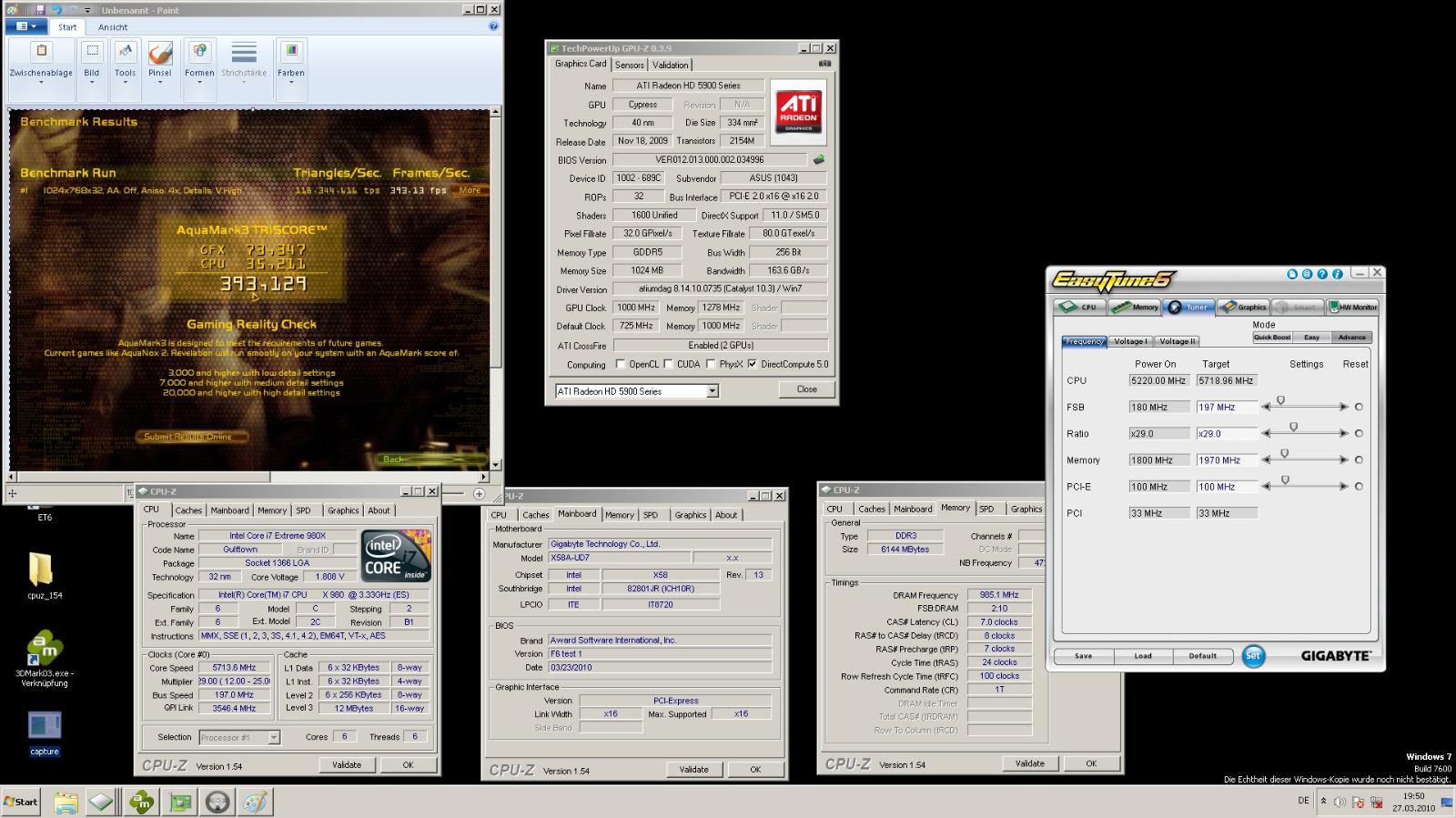
Task: Click the Save button in EasyTune6
Action: pos(1083,656)
